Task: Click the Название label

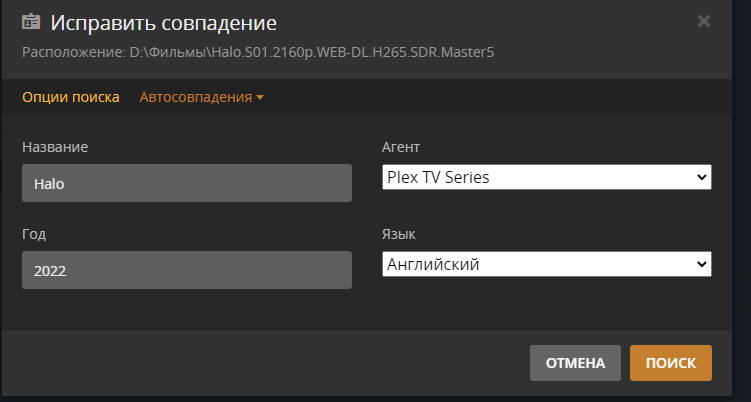Action: pos(55,147)
